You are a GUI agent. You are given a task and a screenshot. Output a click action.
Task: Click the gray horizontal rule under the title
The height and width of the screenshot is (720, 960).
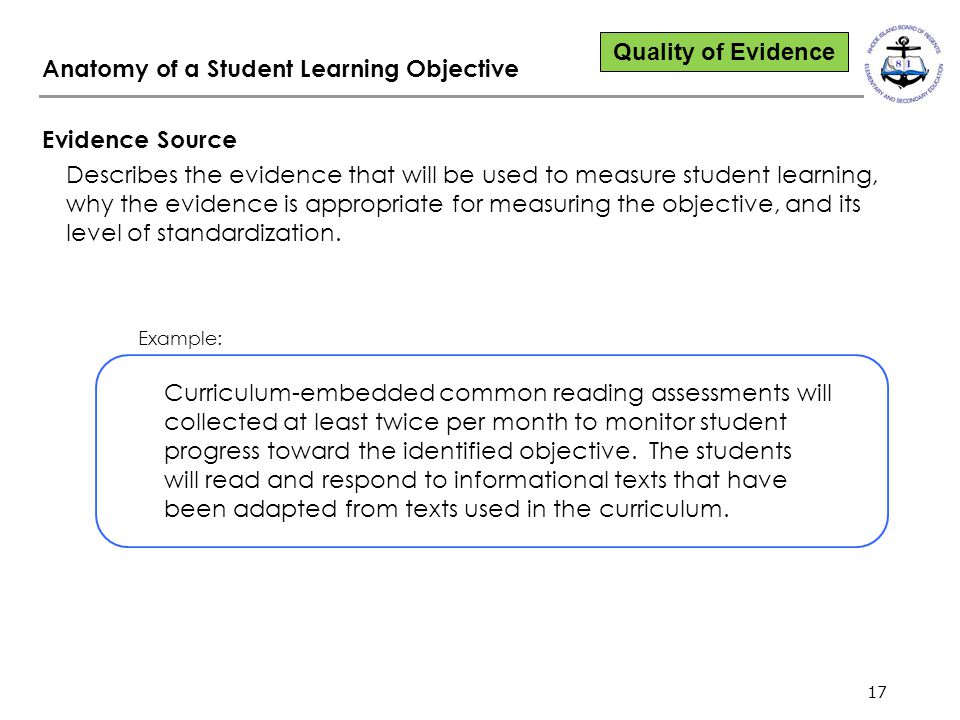(451, 96)
